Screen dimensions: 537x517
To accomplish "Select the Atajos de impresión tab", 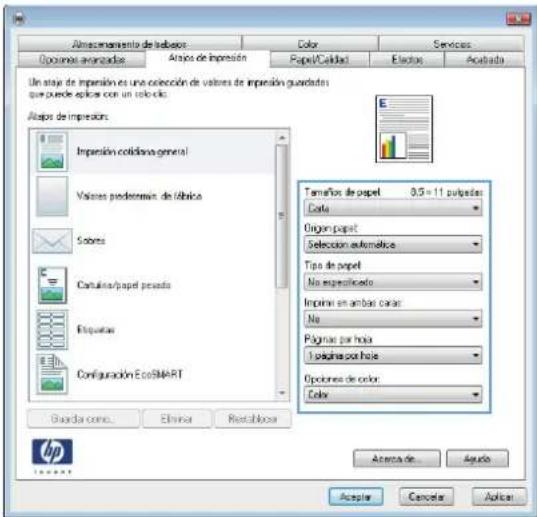I will click(x=208, y=58).
